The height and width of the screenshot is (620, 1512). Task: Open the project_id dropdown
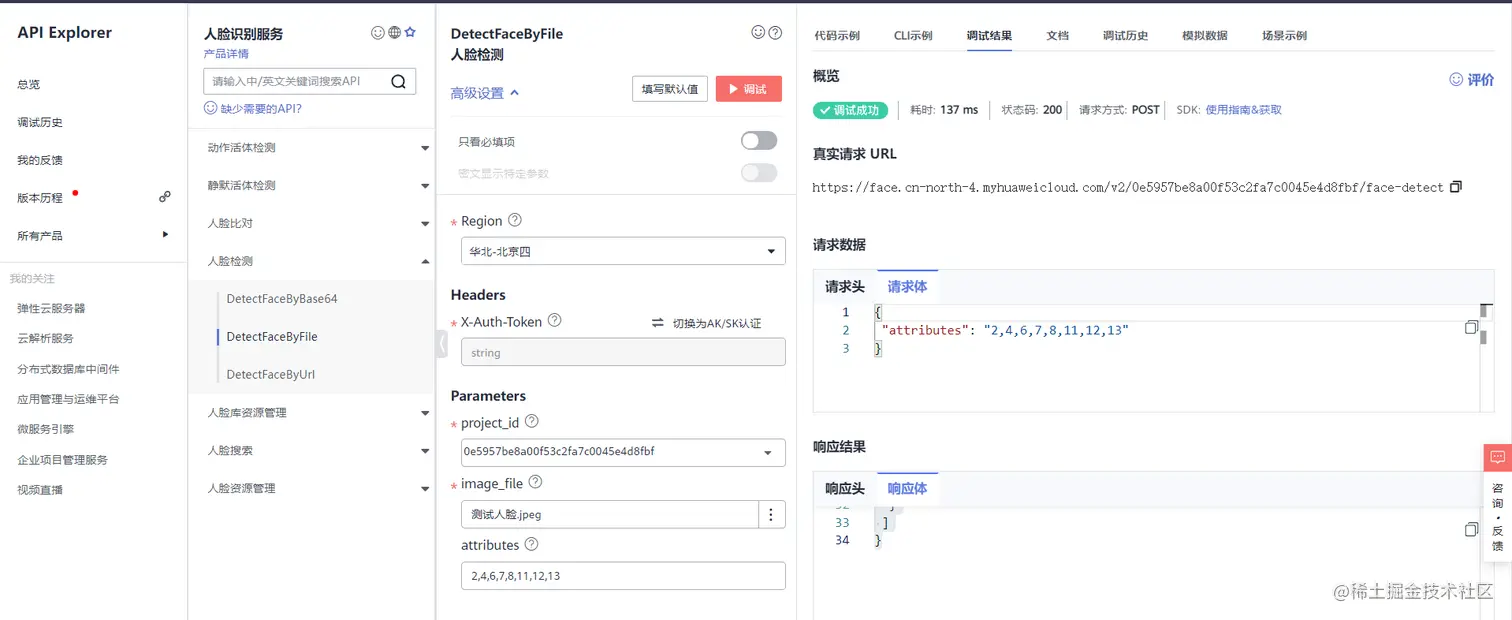[x=623, y=452]
